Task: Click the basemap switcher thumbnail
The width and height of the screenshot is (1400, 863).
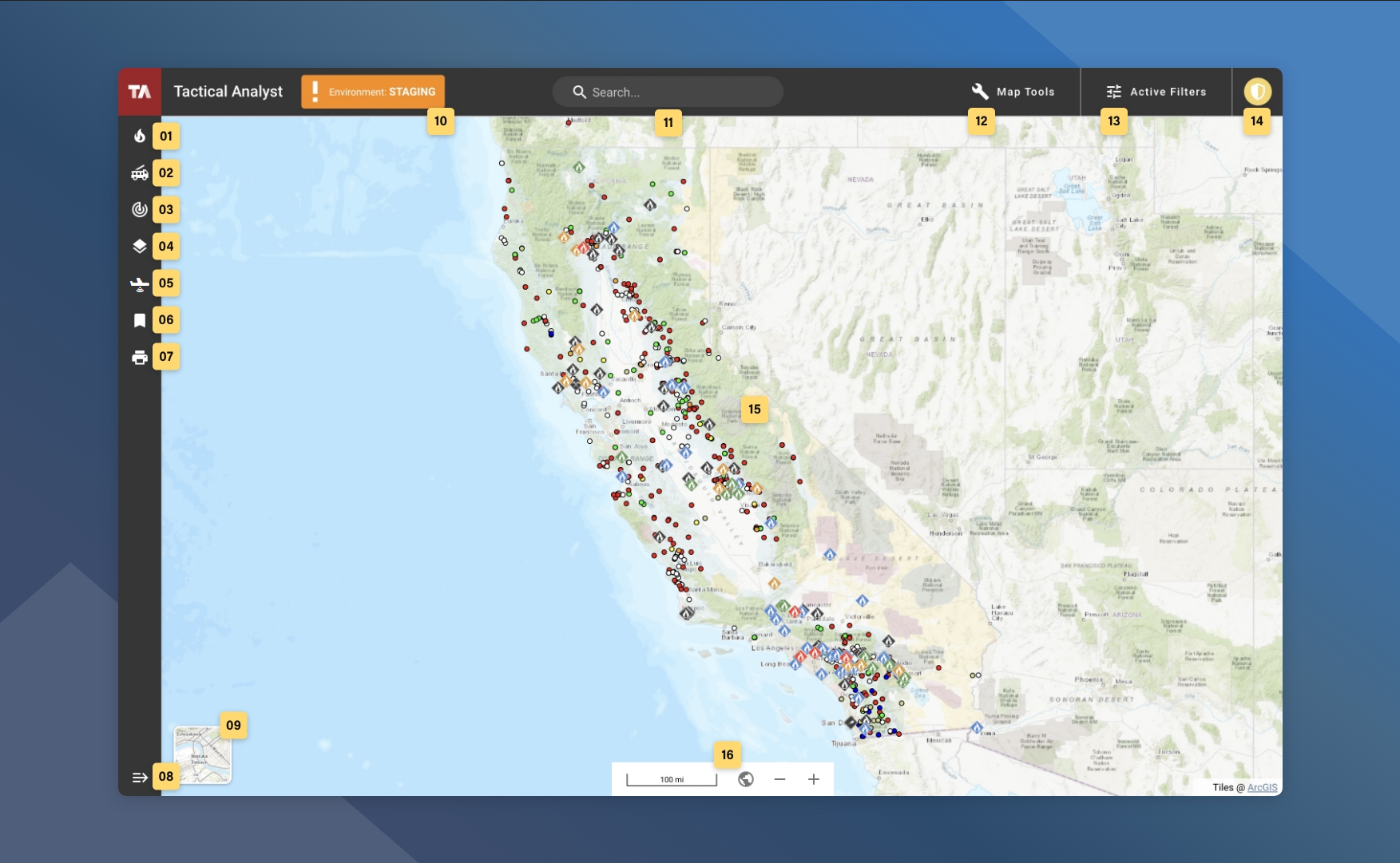Action: coord(202,754)
